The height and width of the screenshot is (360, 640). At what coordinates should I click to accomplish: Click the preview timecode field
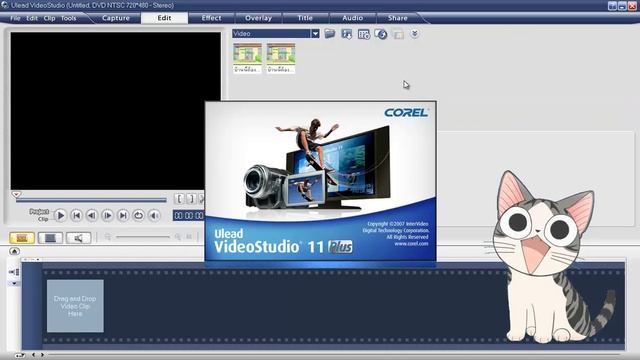189,216
